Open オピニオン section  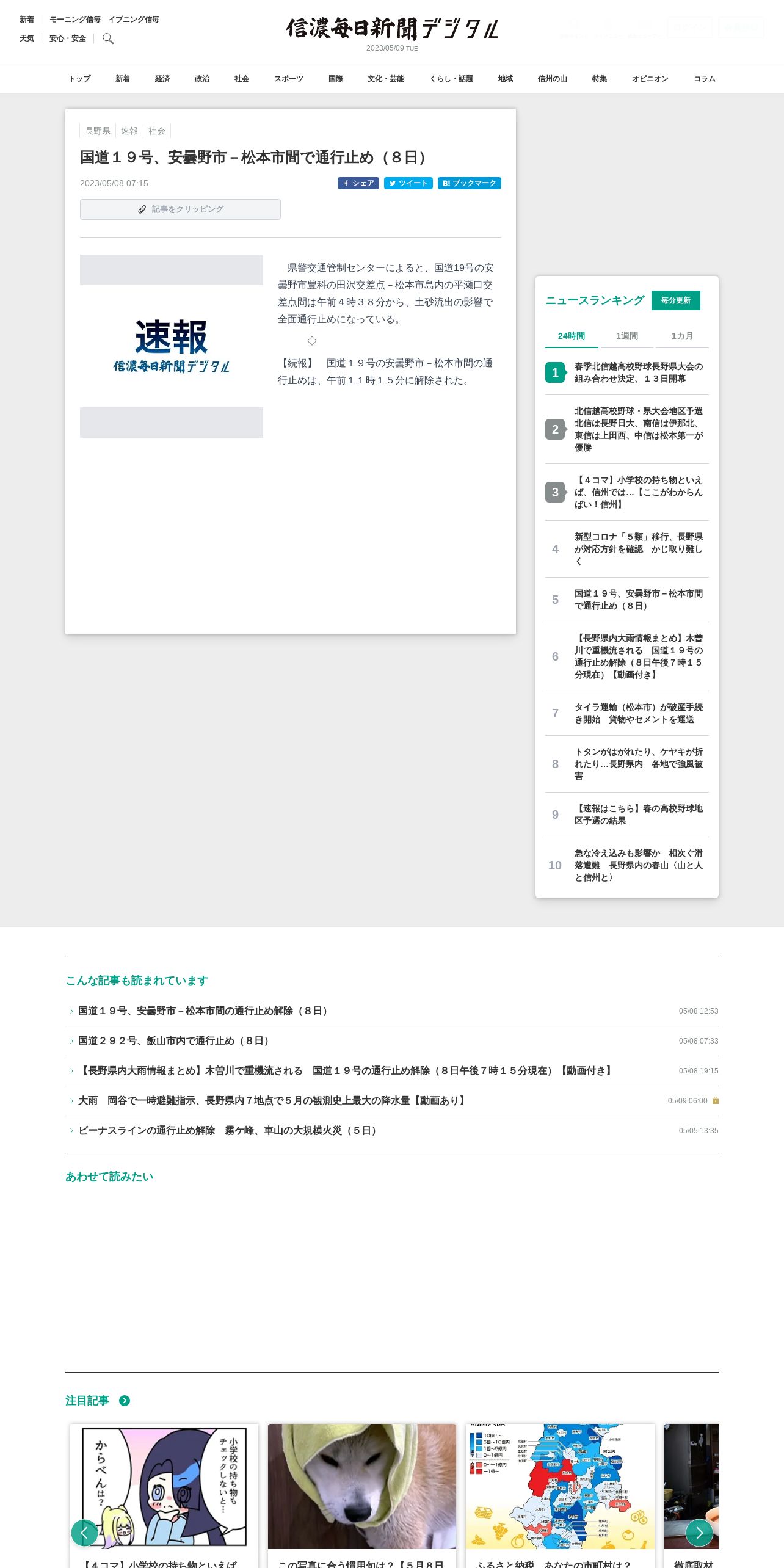[650, 79]
